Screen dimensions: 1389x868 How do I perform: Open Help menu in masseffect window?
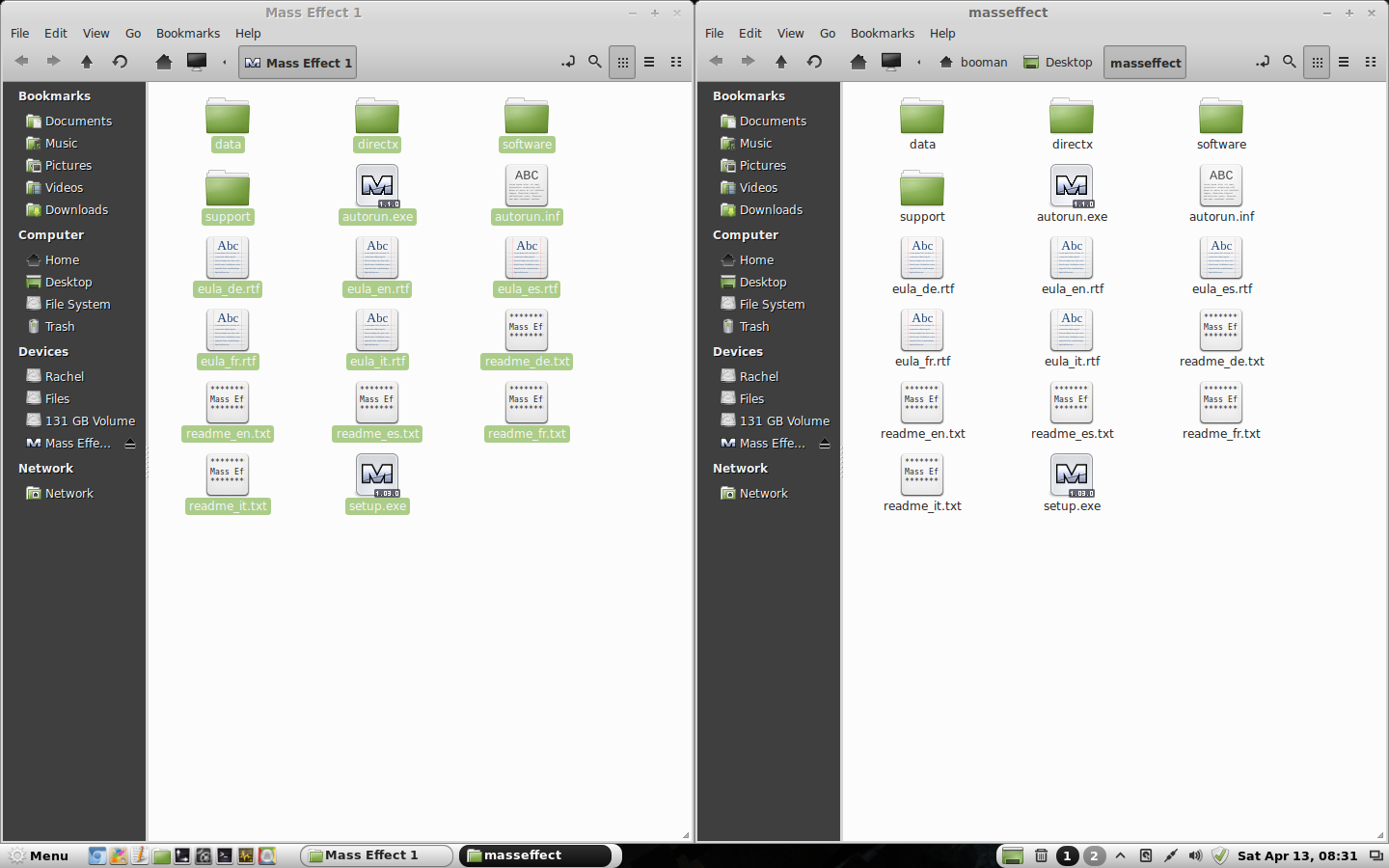click(x=942, y=33)
